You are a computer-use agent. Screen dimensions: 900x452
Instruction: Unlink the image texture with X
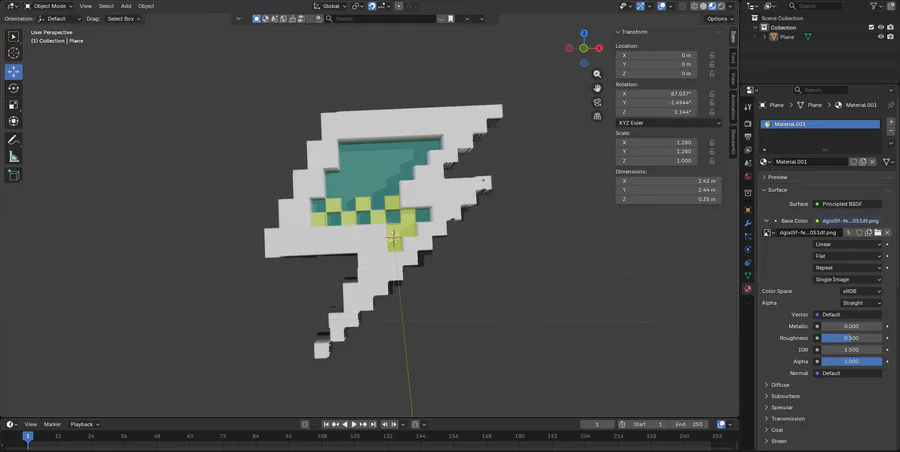pos(887,233)
